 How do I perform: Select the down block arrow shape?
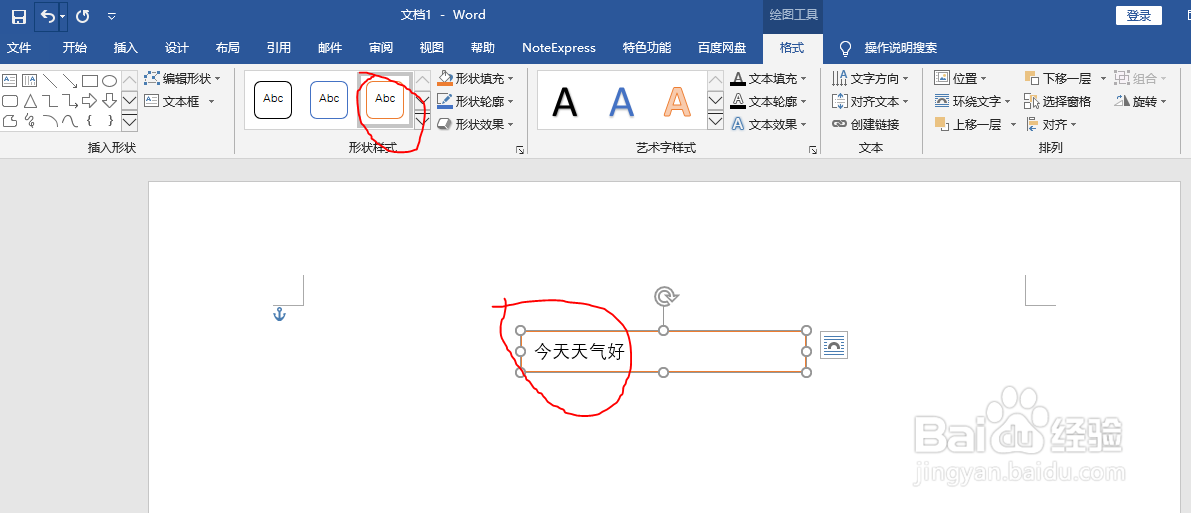pos(109,100)
